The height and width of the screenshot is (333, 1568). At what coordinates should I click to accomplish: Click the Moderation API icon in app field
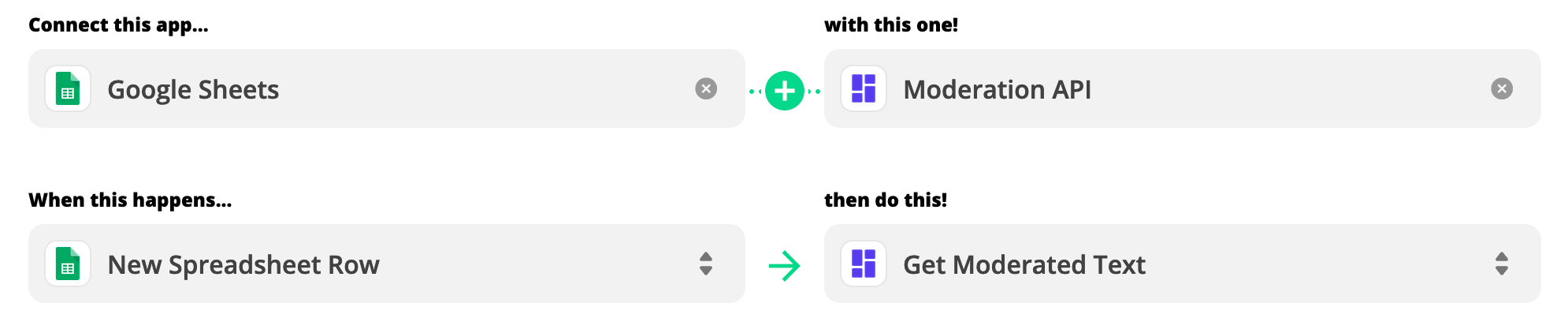click(x=864, y=88)
